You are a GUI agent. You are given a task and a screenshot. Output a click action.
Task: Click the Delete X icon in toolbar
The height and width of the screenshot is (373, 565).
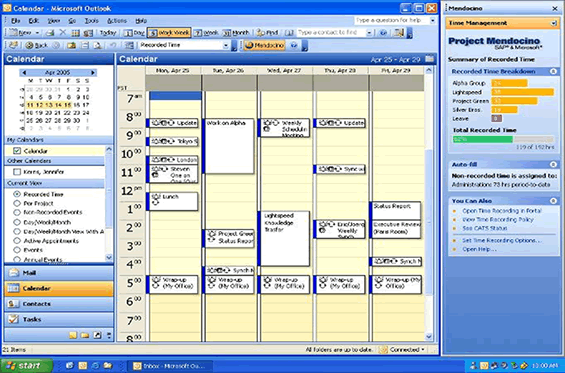[x=63, y=33]
